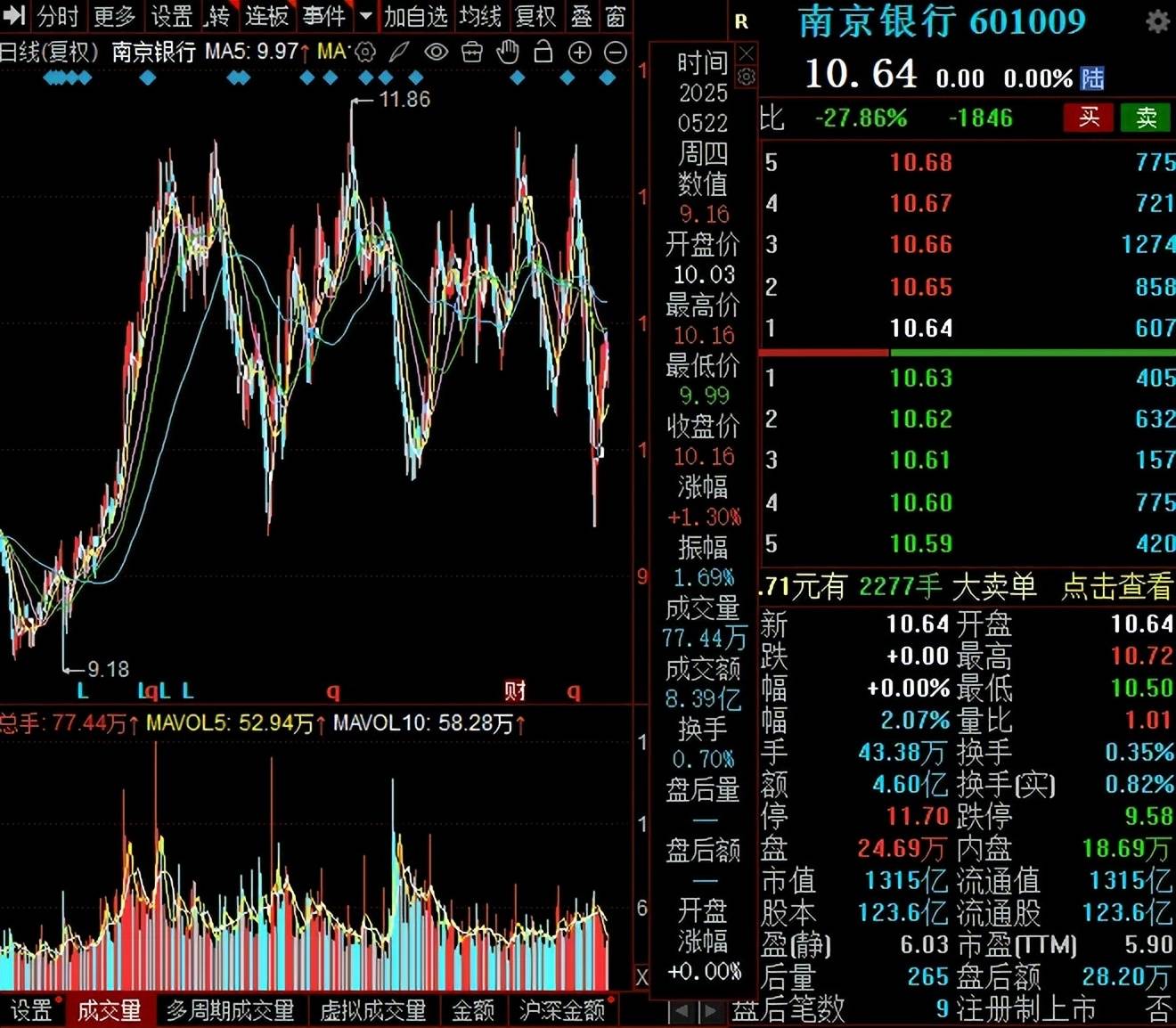Click the sell-4 price 10.67

[x=921, y=203]
